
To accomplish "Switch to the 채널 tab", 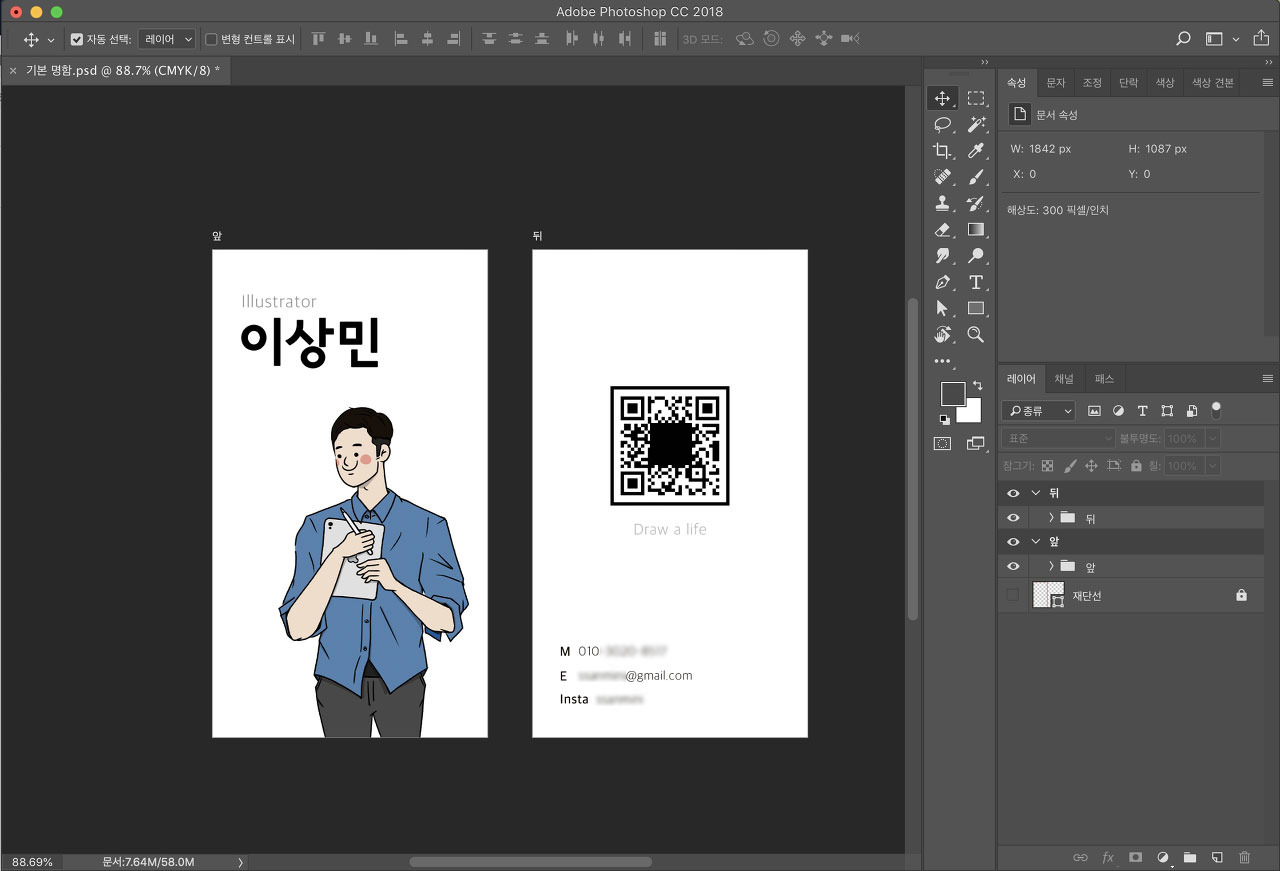I will click(x=1064, y=379).
